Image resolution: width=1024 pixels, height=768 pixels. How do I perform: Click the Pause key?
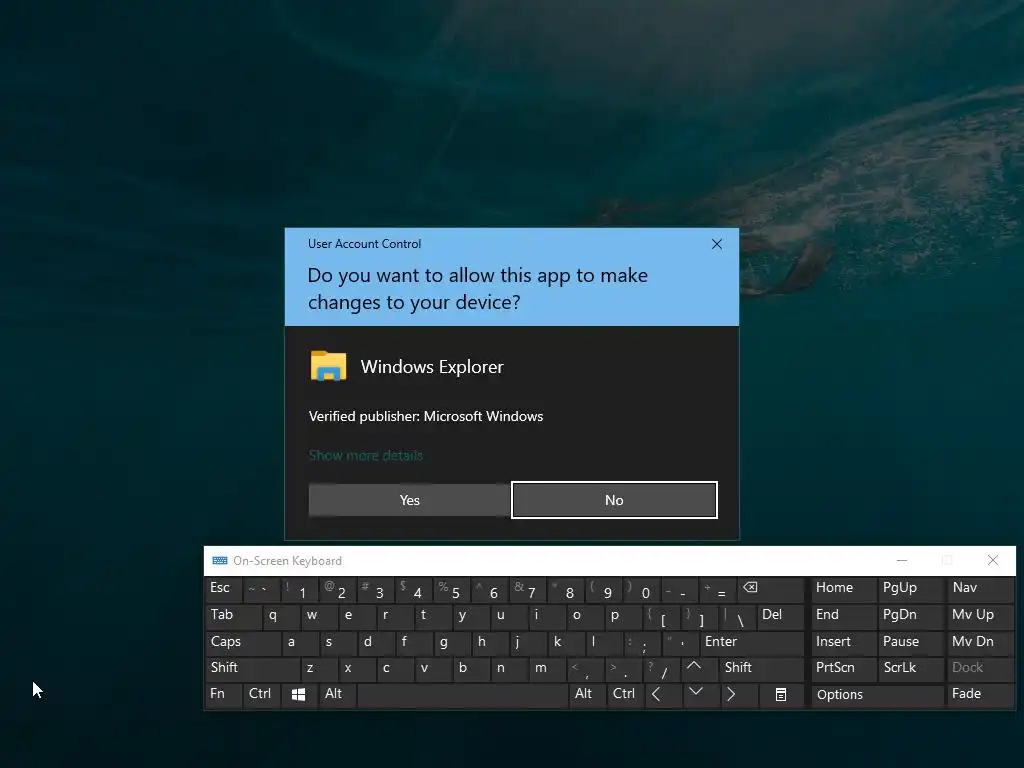click(910, 643)
